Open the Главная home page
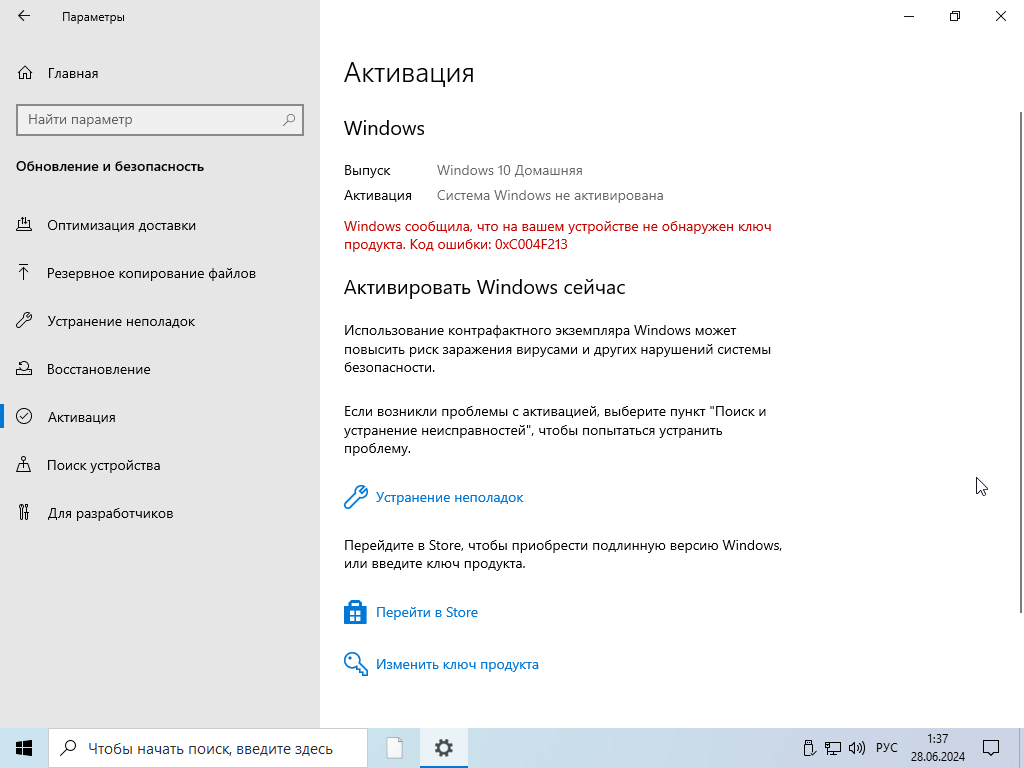The height and width of the screenshot is (768, 1024). point(72,73)
